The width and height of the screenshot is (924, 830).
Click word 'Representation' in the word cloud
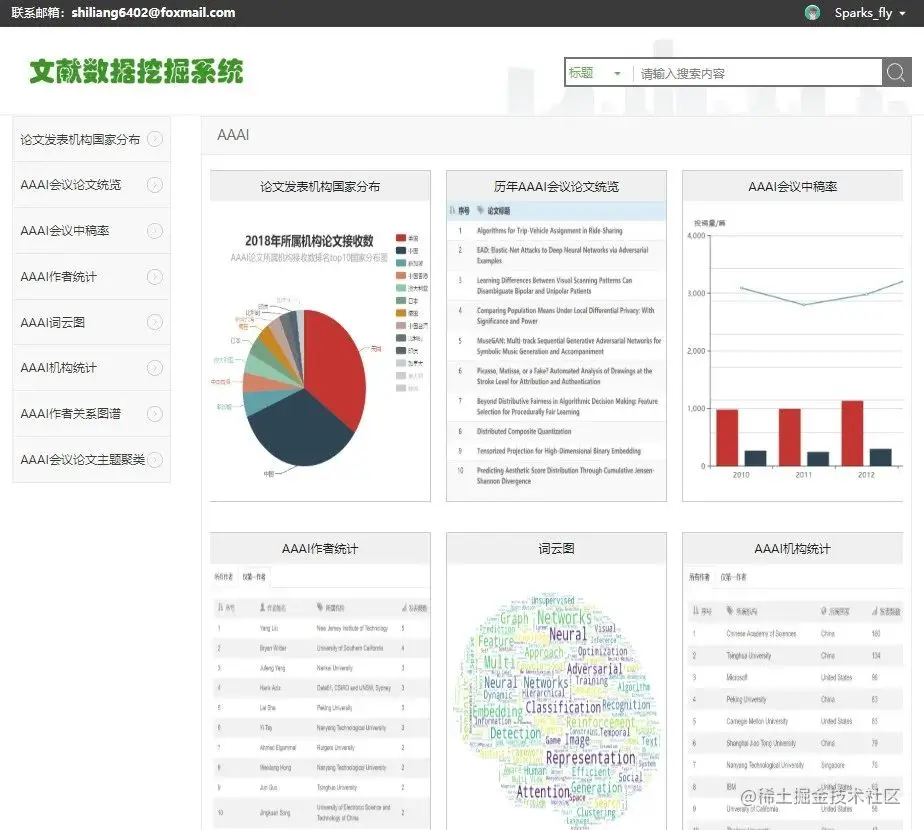pos(590,757)
